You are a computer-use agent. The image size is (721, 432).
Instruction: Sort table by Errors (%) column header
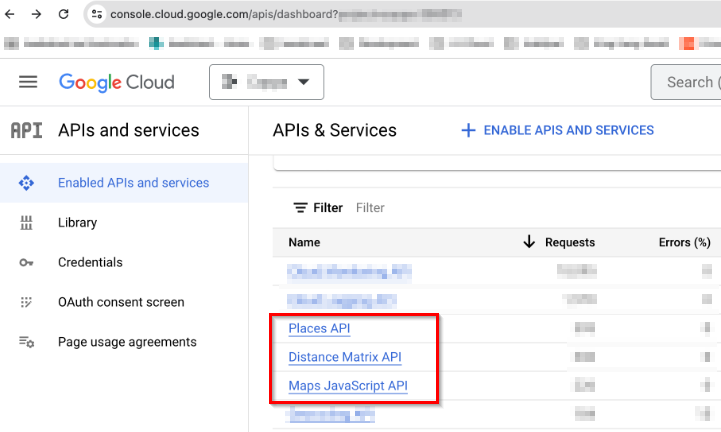[x=685, y=242]
